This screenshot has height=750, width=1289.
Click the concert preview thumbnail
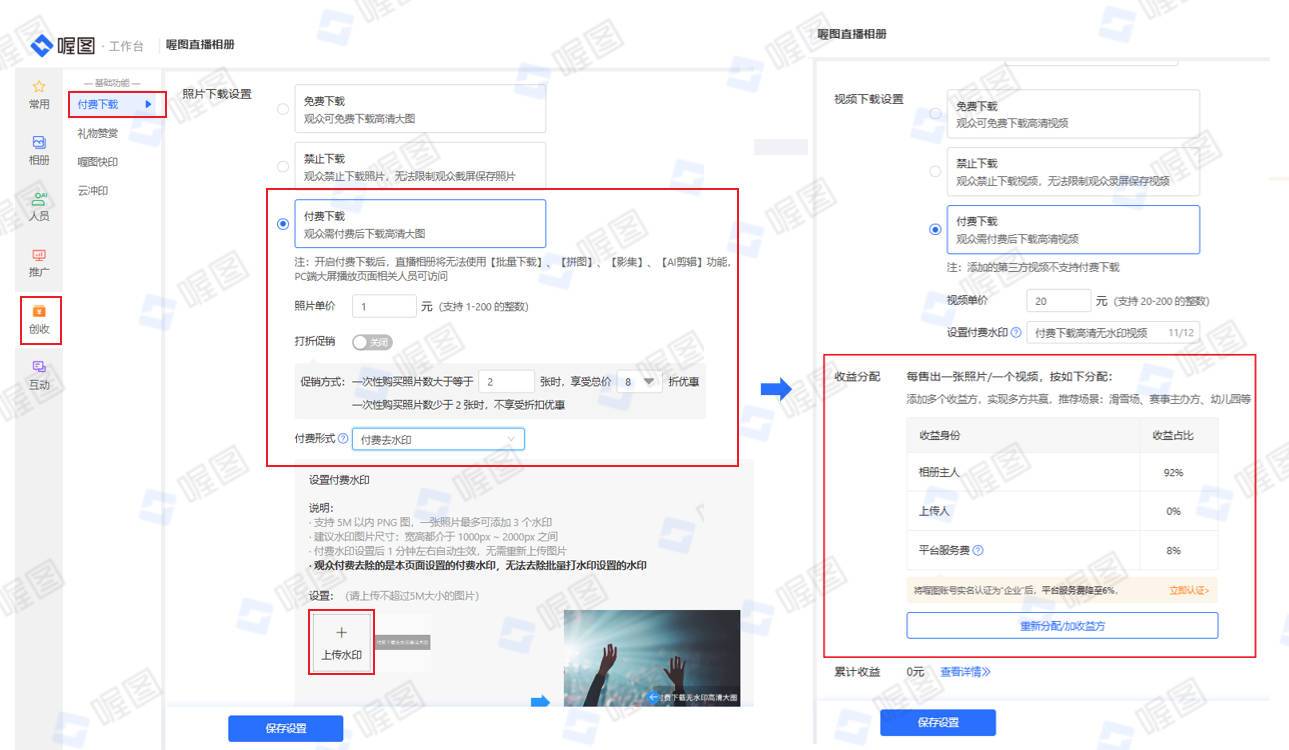[652, 658]
